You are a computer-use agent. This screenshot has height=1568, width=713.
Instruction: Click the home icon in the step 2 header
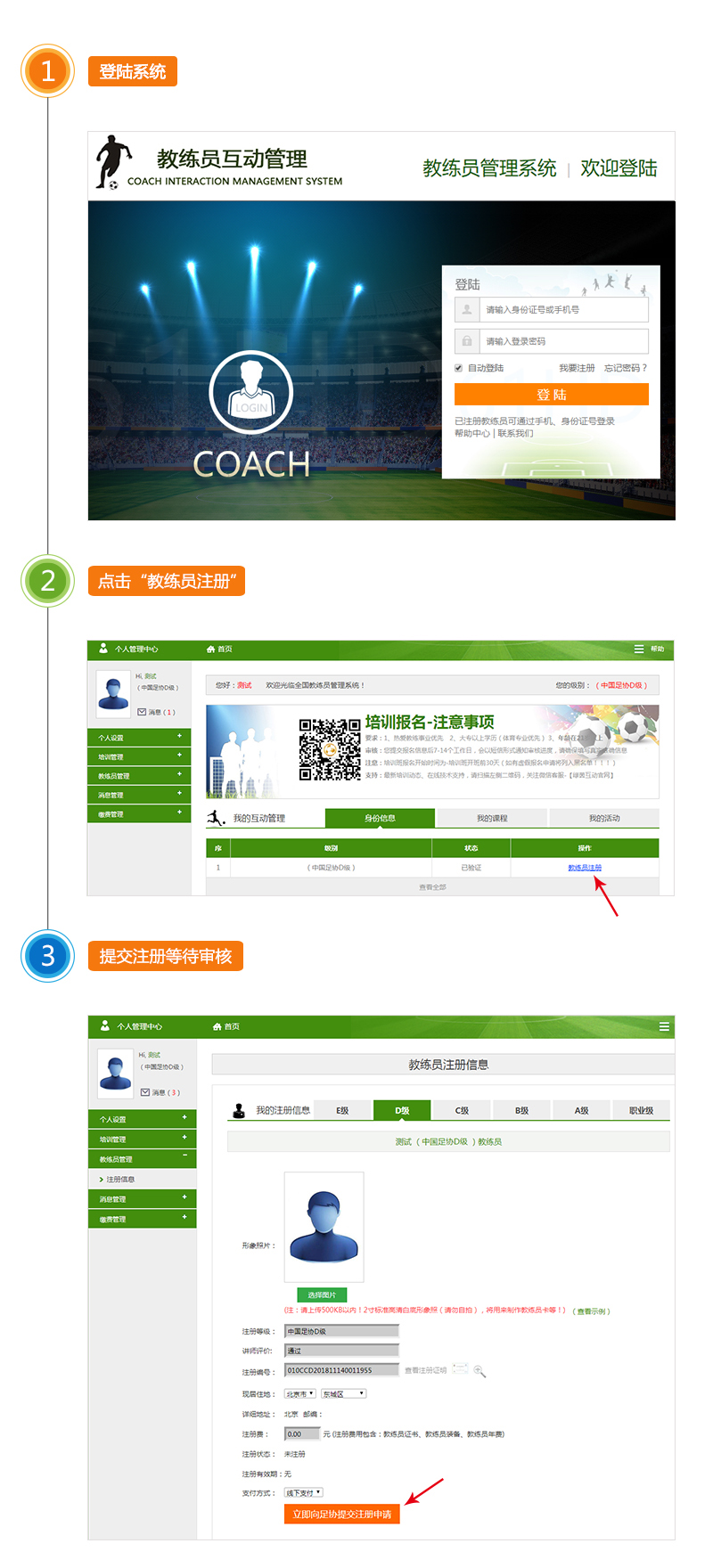[211, 649]
